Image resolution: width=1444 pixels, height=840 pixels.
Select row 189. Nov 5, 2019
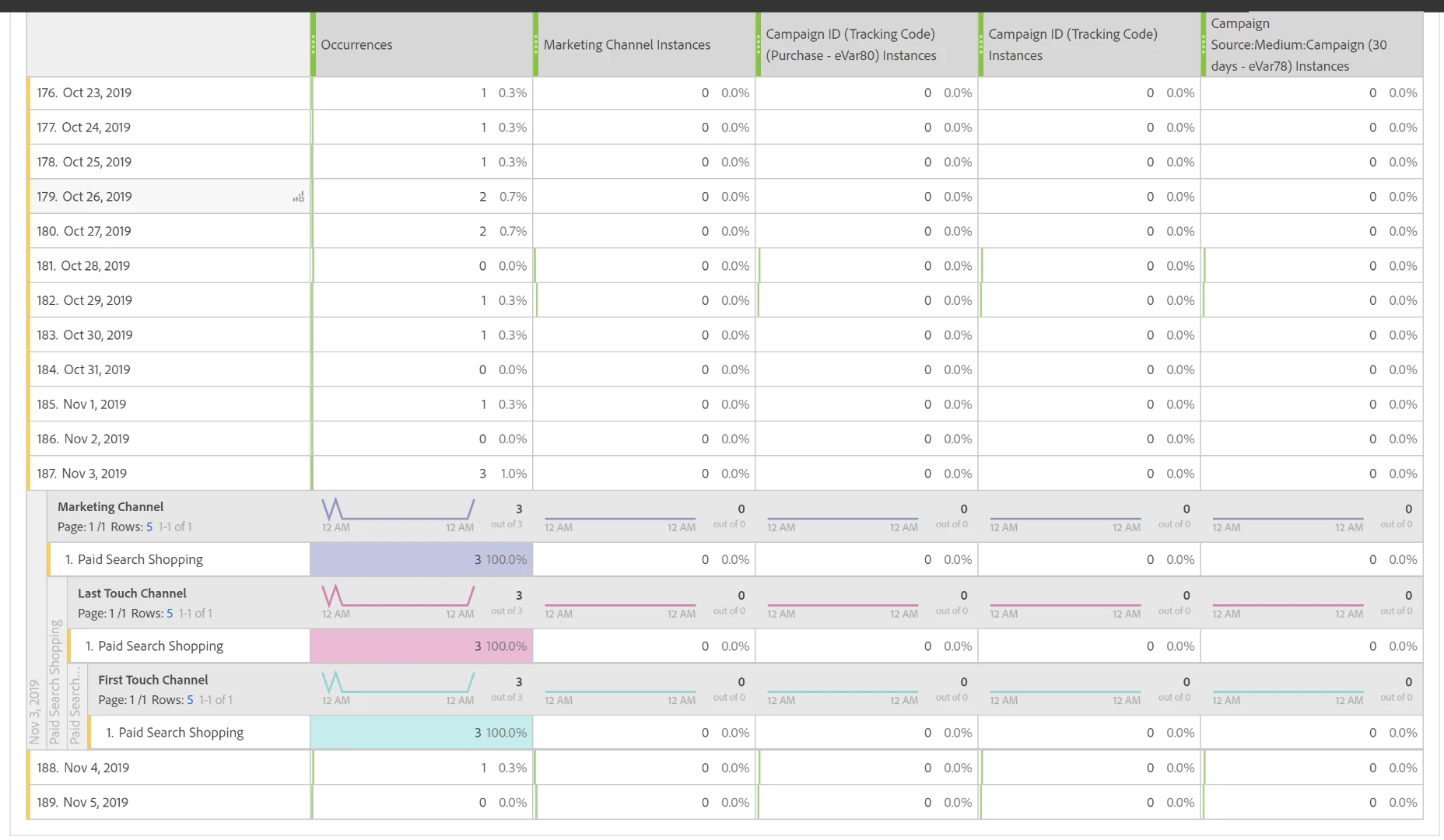pyautogui.click(x=169, y=803)
